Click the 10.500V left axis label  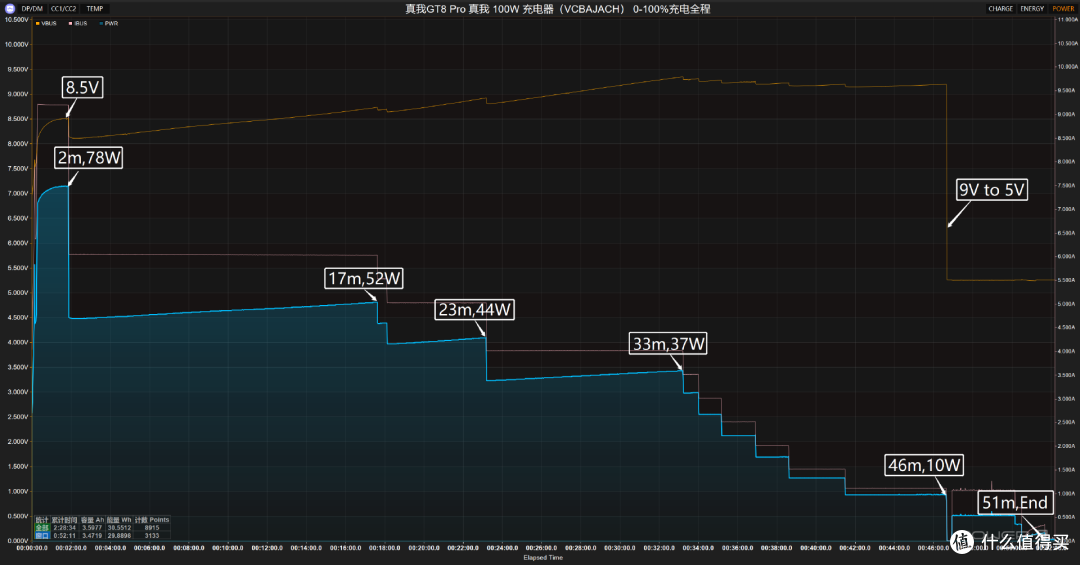pyautogui.click(x=16, y=19)
